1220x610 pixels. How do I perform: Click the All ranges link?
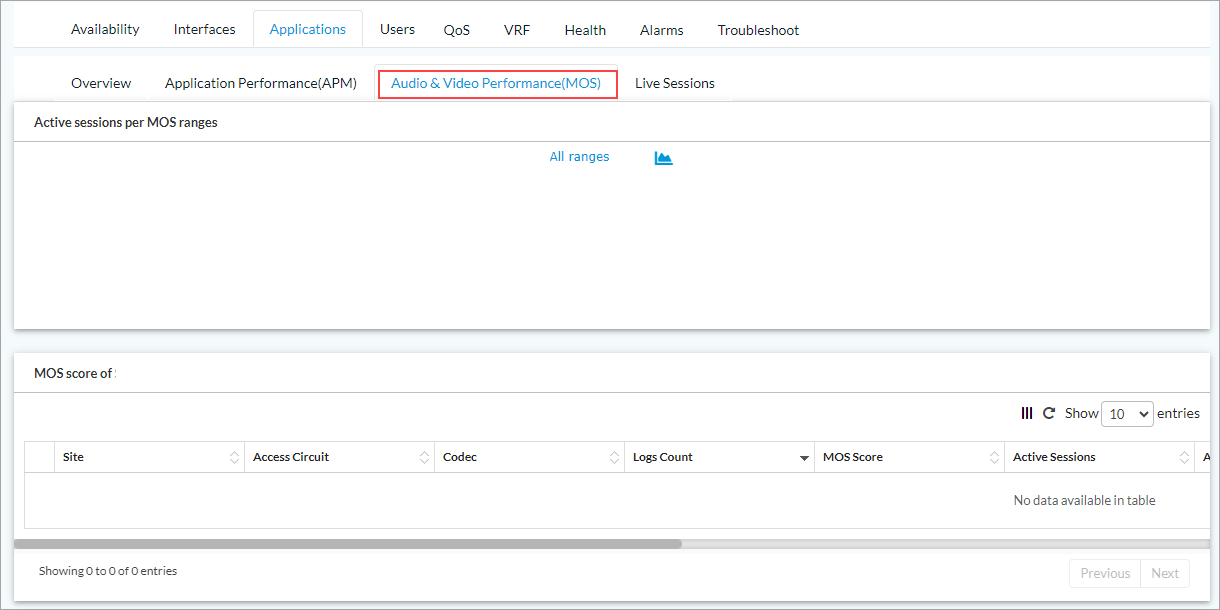(x=579, y=157)
